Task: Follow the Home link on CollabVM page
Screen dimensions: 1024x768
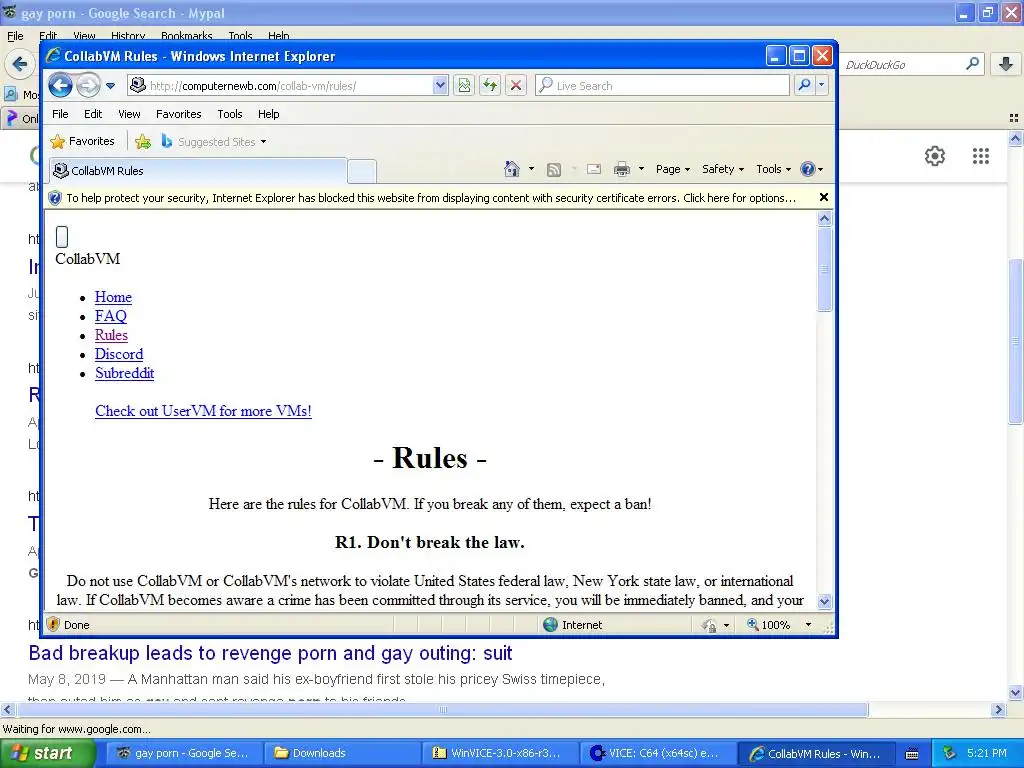Action: click(113, 297)
